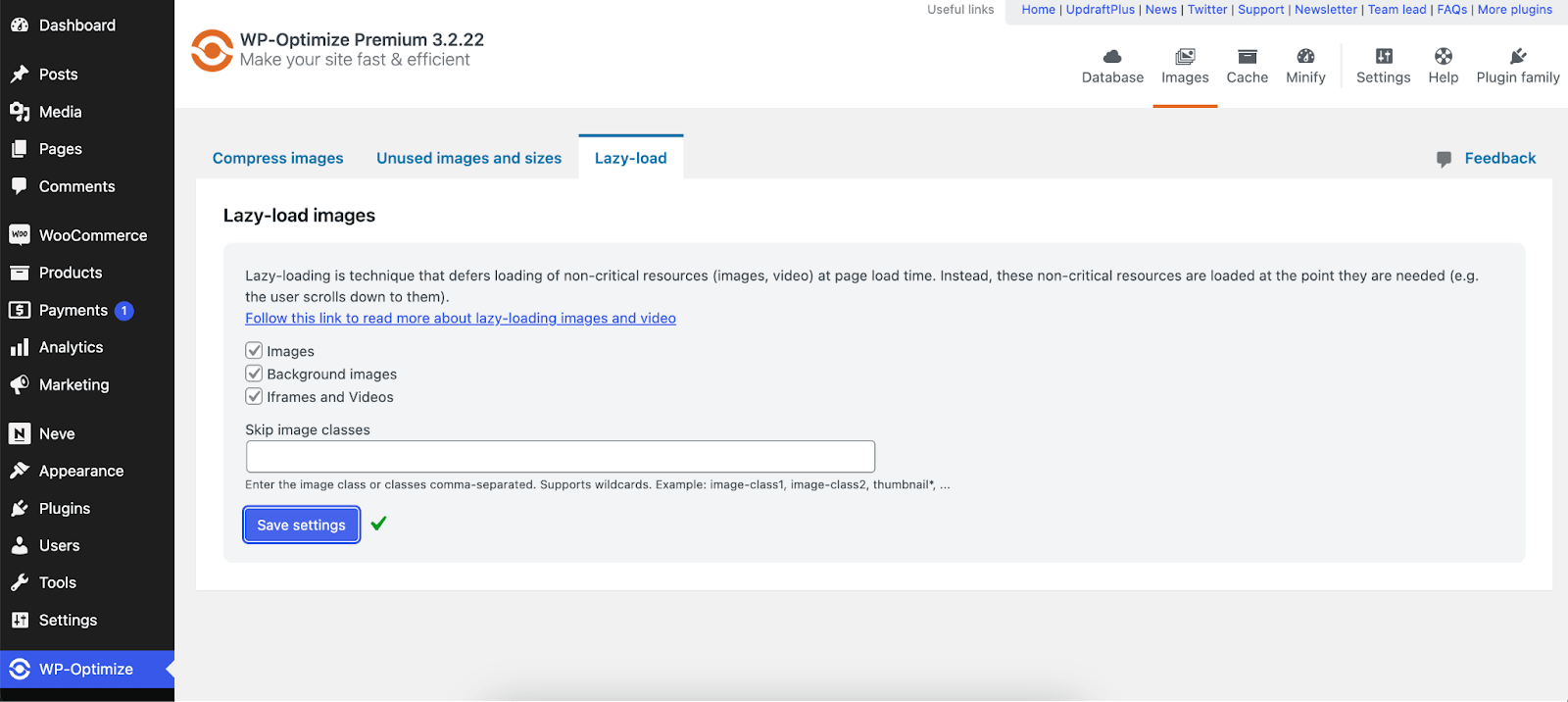Uncheck the Background images checkbox
1568x702 pixels.
coord(254,374)
